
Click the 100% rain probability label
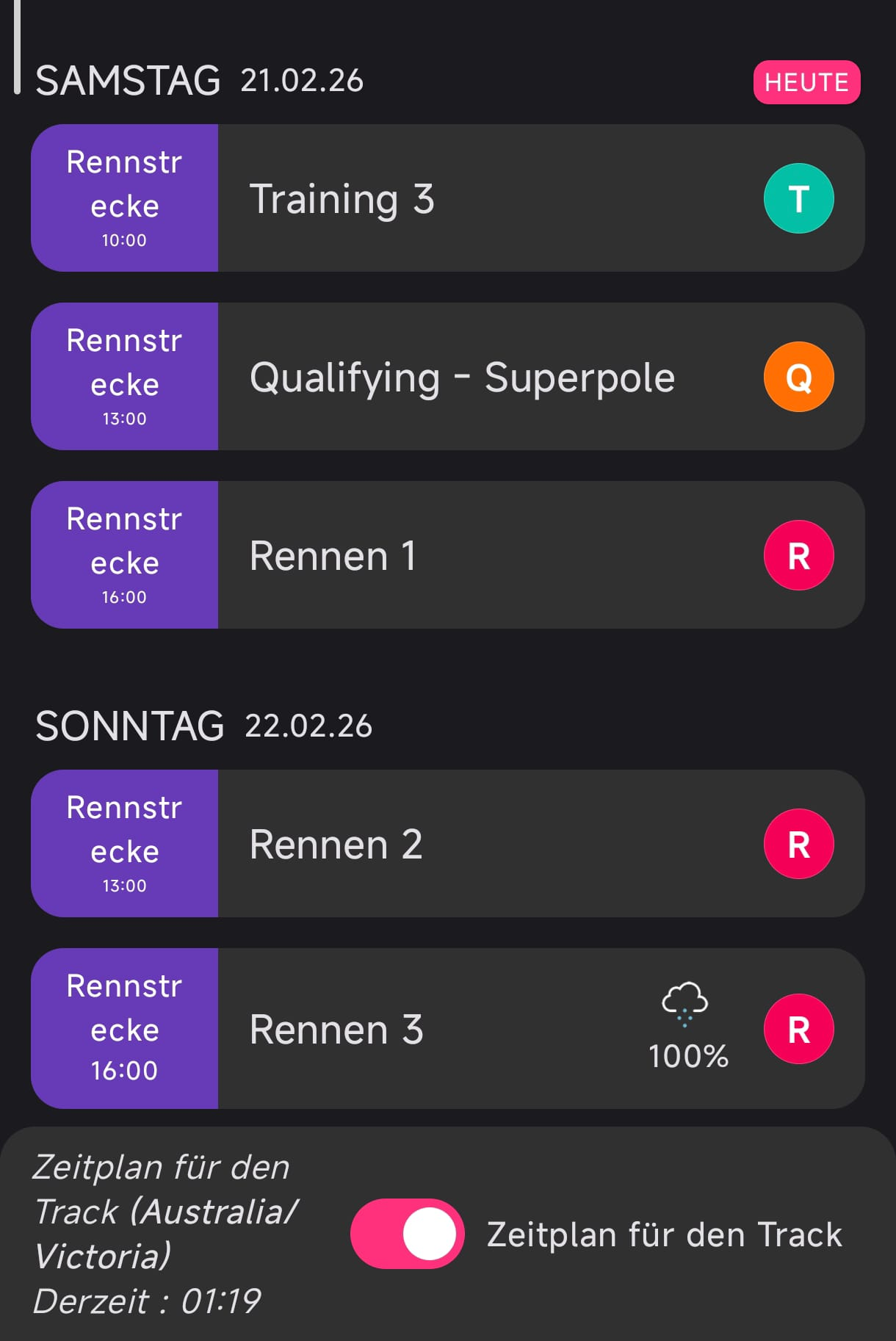pyautogui.click(x=688, y=1057)
